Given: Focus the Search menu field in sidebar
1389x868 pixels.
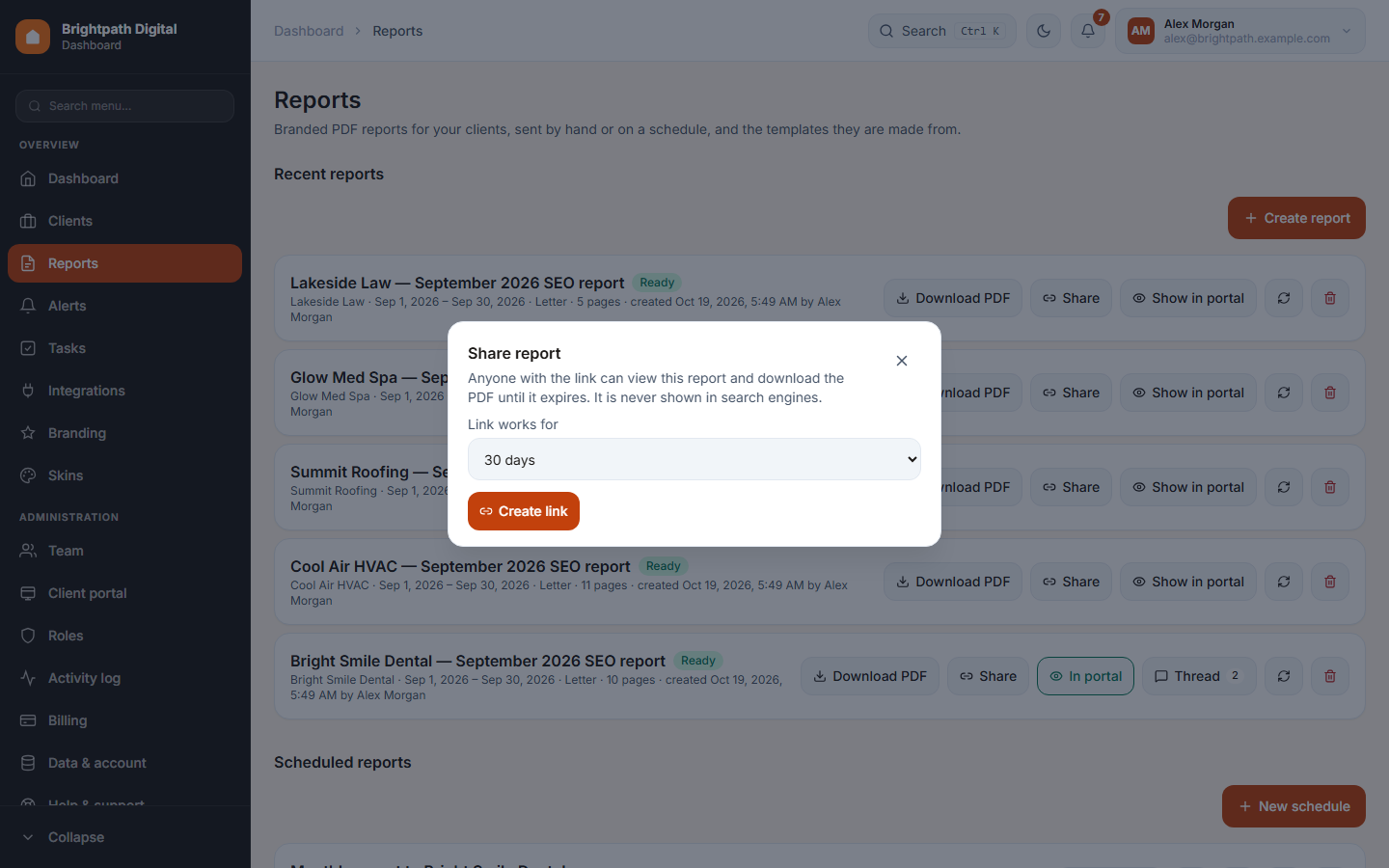Looking at the screenshot, I should click(x=124, y=106).
